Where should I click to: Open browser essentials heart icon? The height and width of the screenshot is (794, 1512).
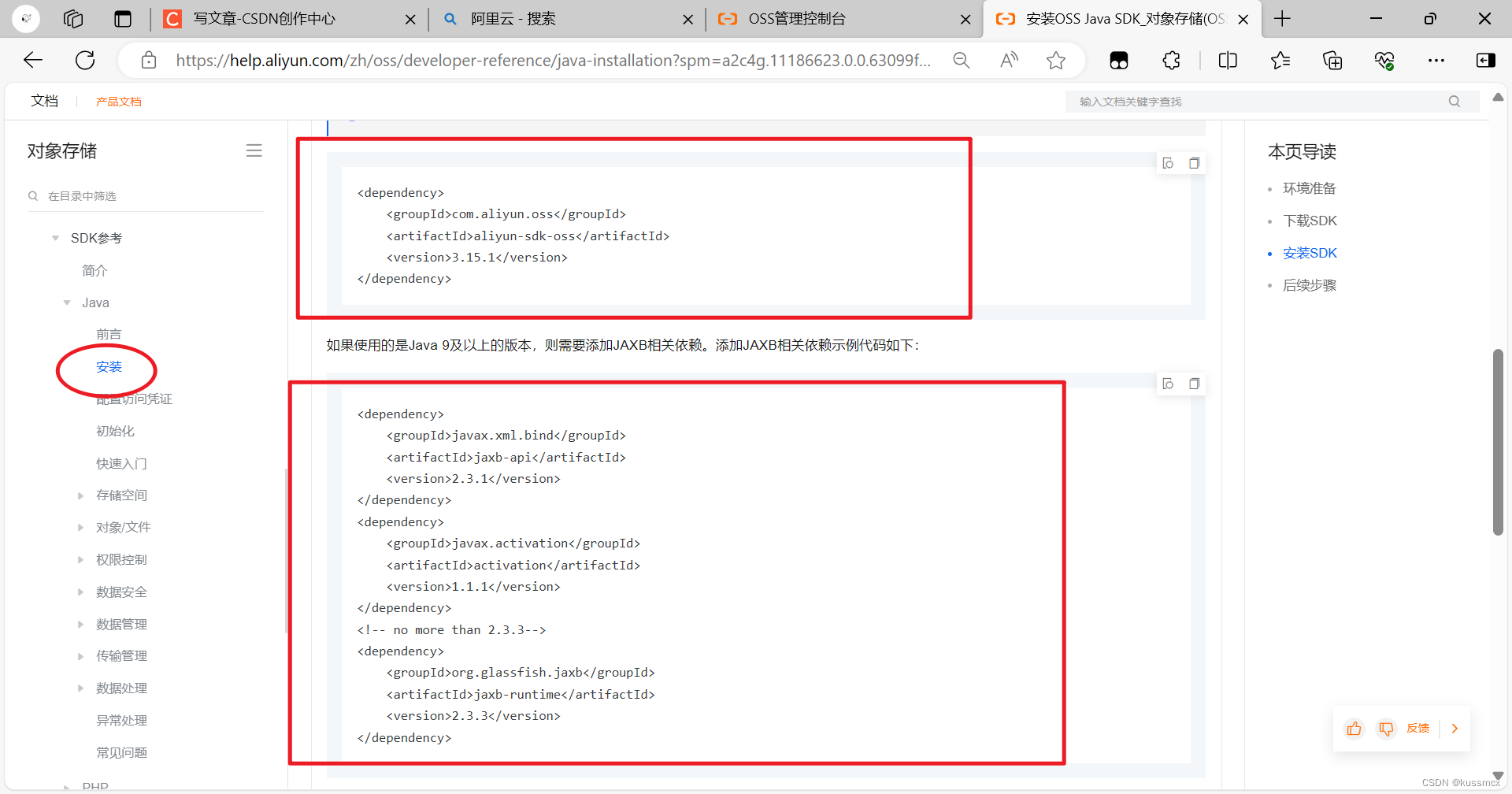point(1384,60)
